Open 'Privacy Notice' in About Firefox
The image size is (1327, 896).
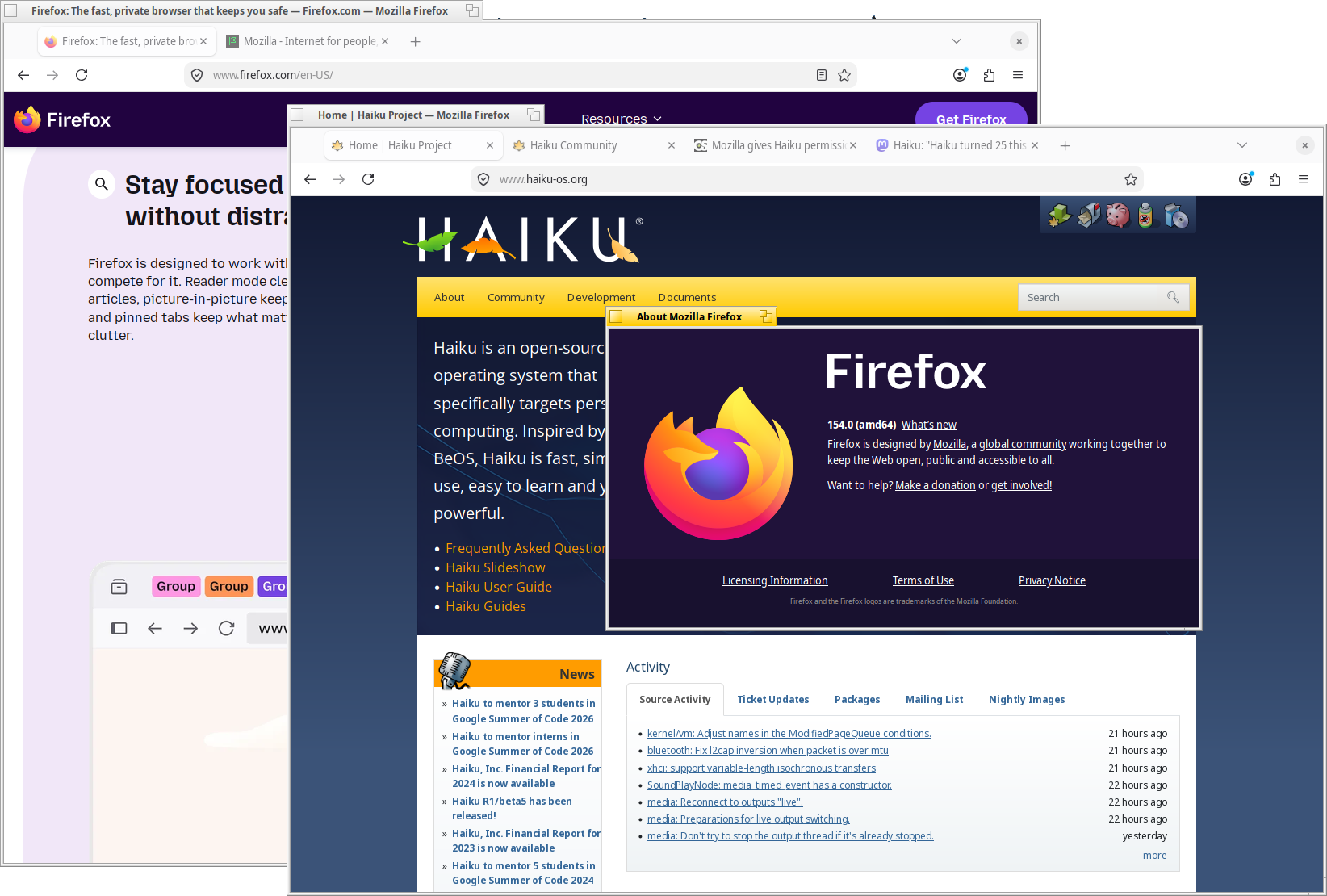[1052, 580]
